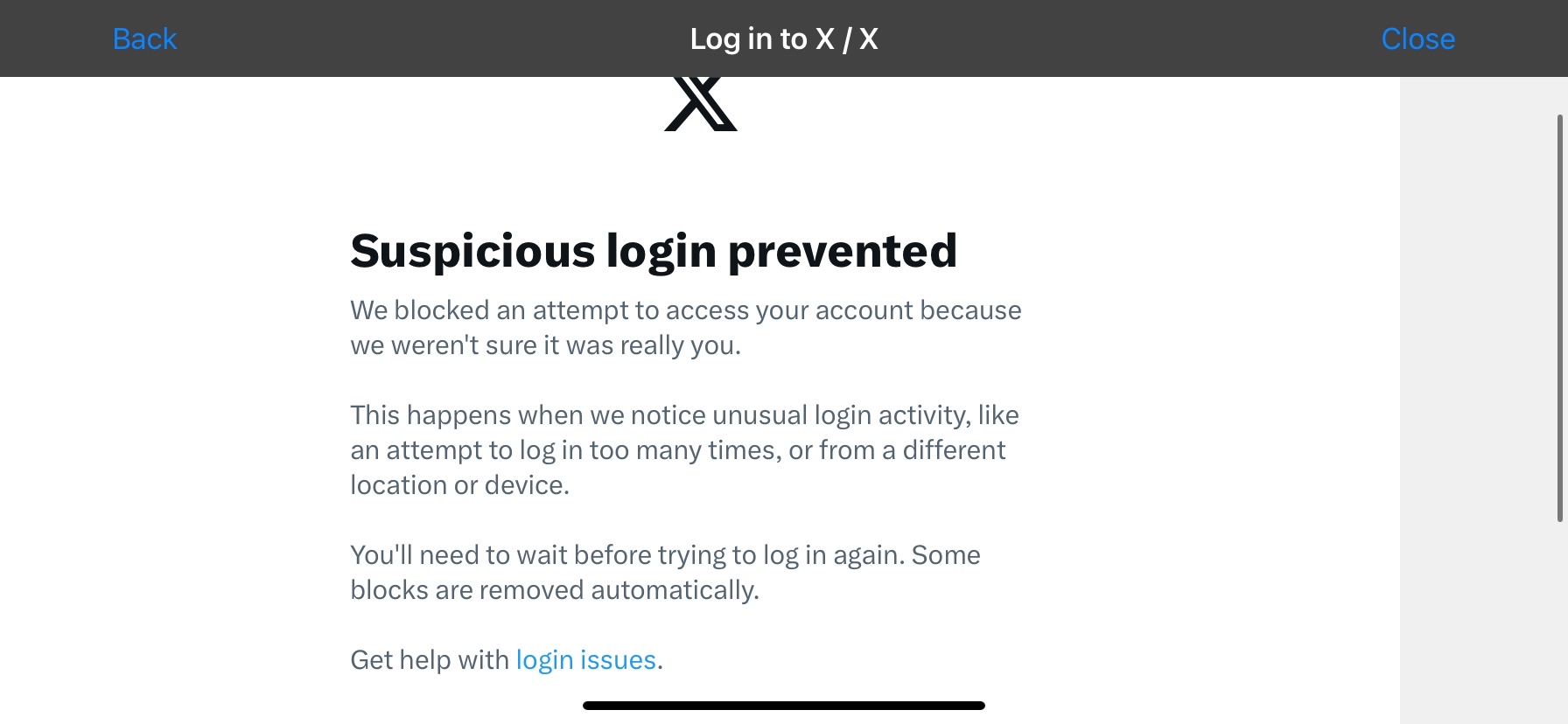
Task: Click the line 'an attempt to log in too many times'
Action: click(678, 450)
